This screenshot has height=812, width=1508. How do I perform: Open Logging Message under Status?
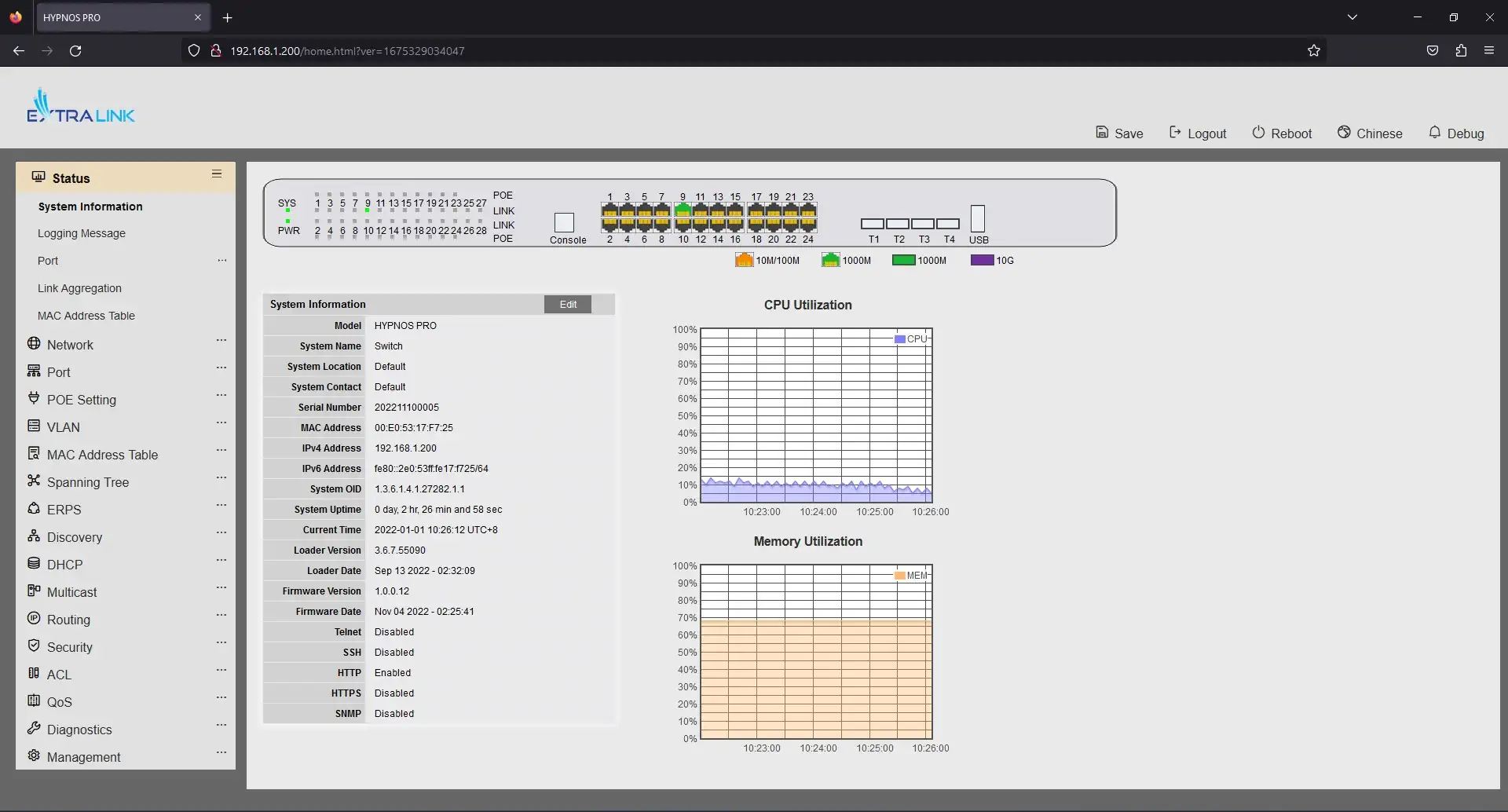[82, 233]
